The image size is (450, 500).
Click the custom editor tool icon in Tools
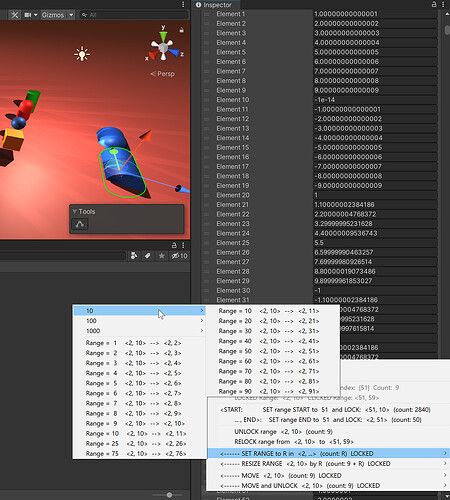(x=80, y=224)
